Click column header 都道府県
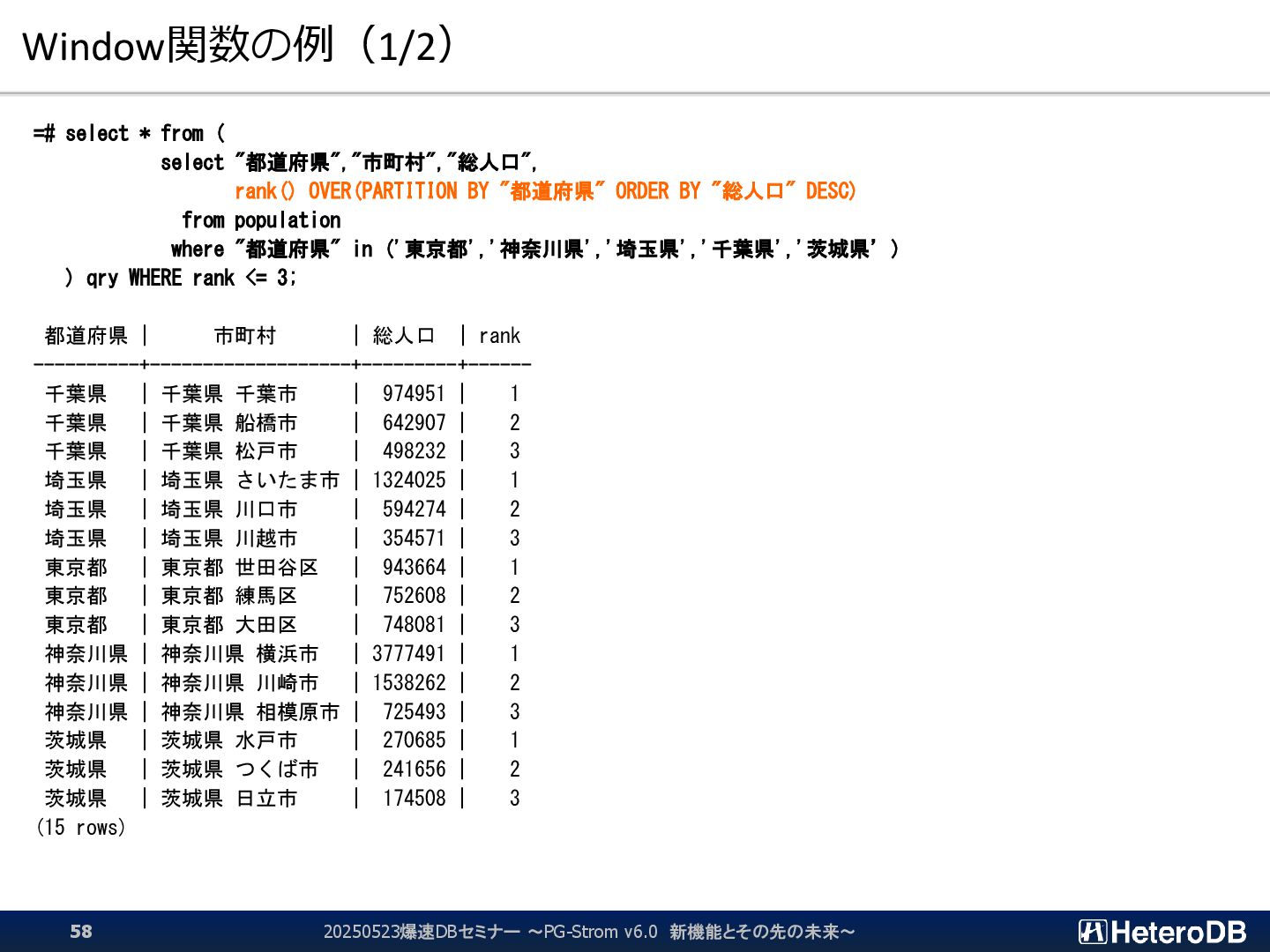 [x=86, y=336]
